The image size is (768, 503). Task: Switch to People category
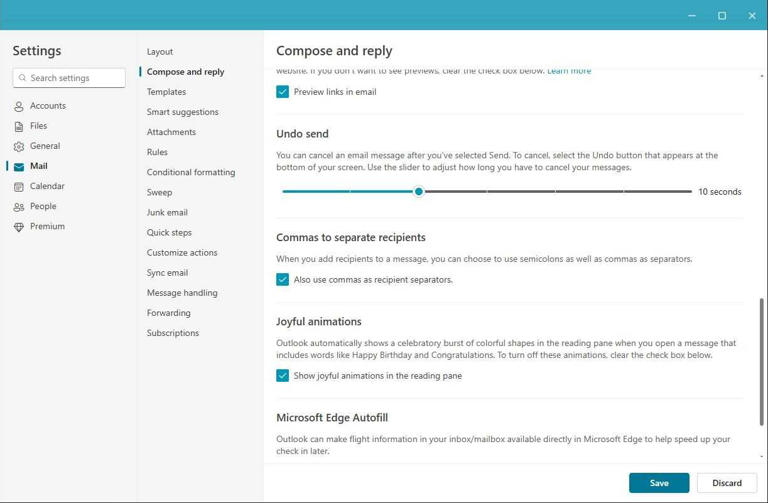click(43, 206)
